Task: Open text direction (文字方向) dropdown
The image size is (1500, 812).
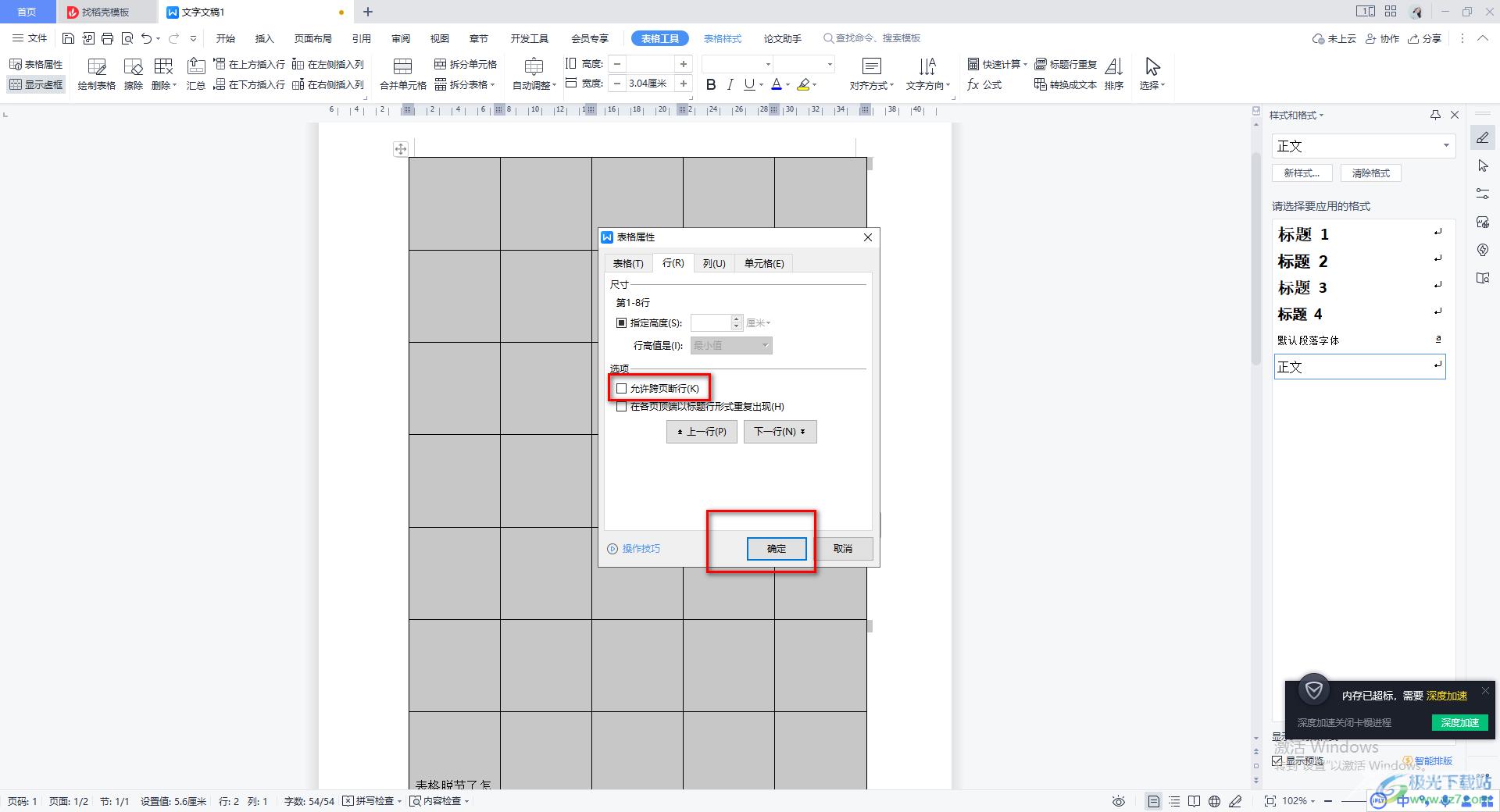Action: 928,74
